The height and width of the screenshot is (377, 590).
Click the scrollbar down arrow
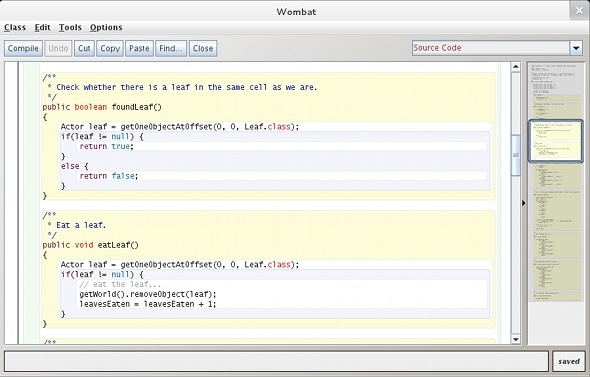tap(515, 339)
